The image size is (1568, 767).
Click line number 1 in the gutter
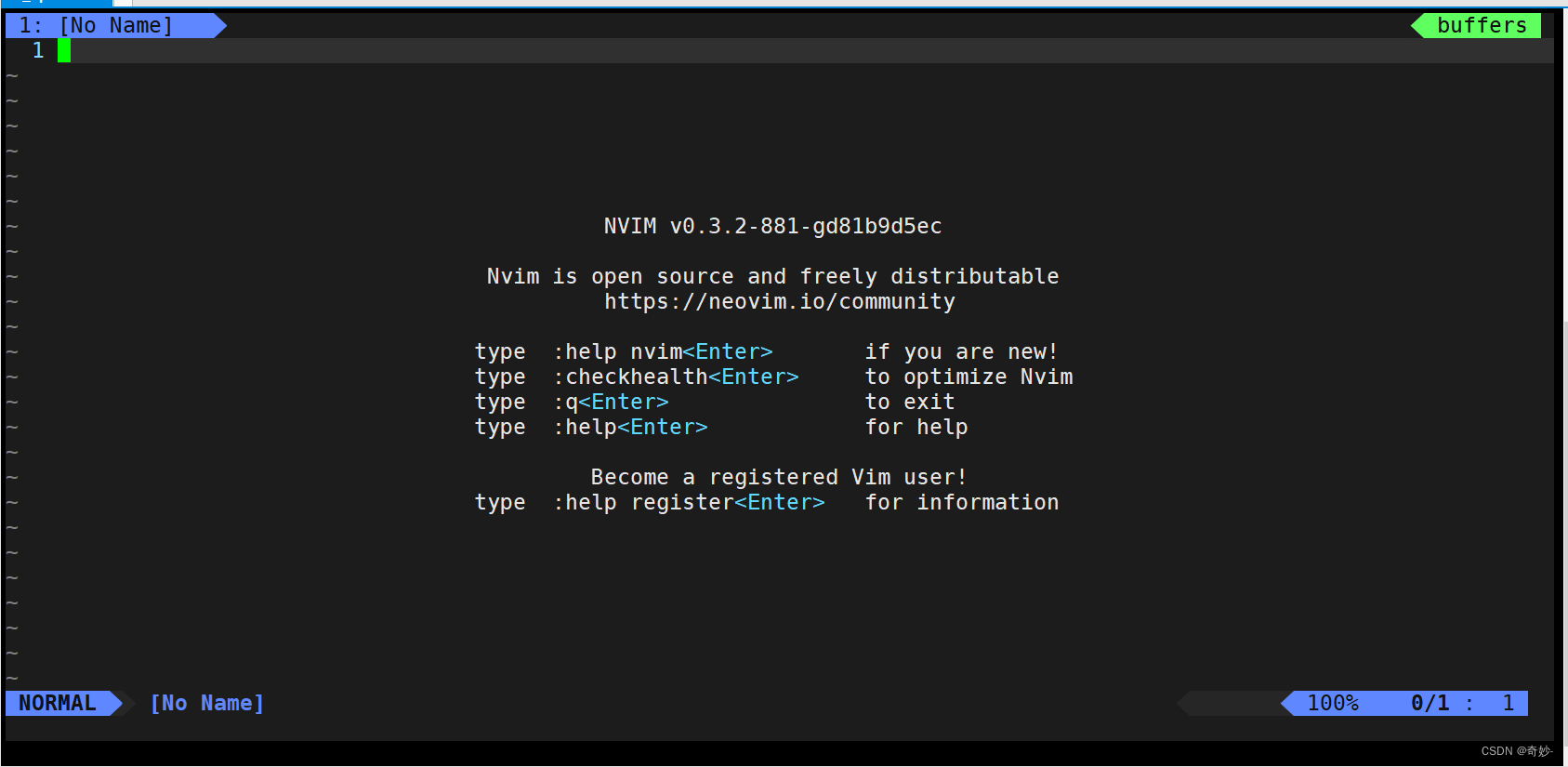[38, 50]
